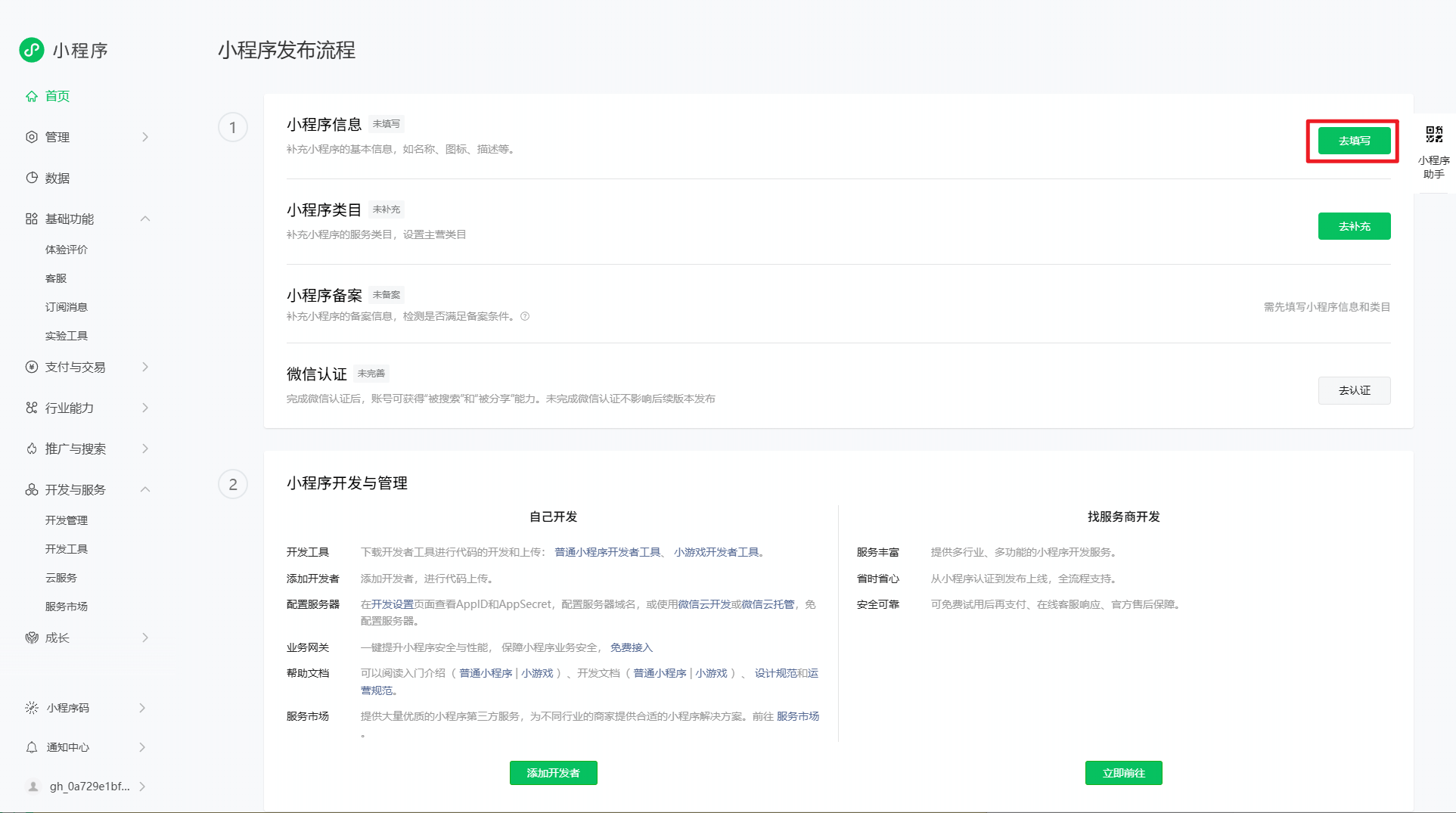Image resolution: width=1456 pixels, height=813 pixels.
Task: Click the account avatar icon
Action: (33, 787)
